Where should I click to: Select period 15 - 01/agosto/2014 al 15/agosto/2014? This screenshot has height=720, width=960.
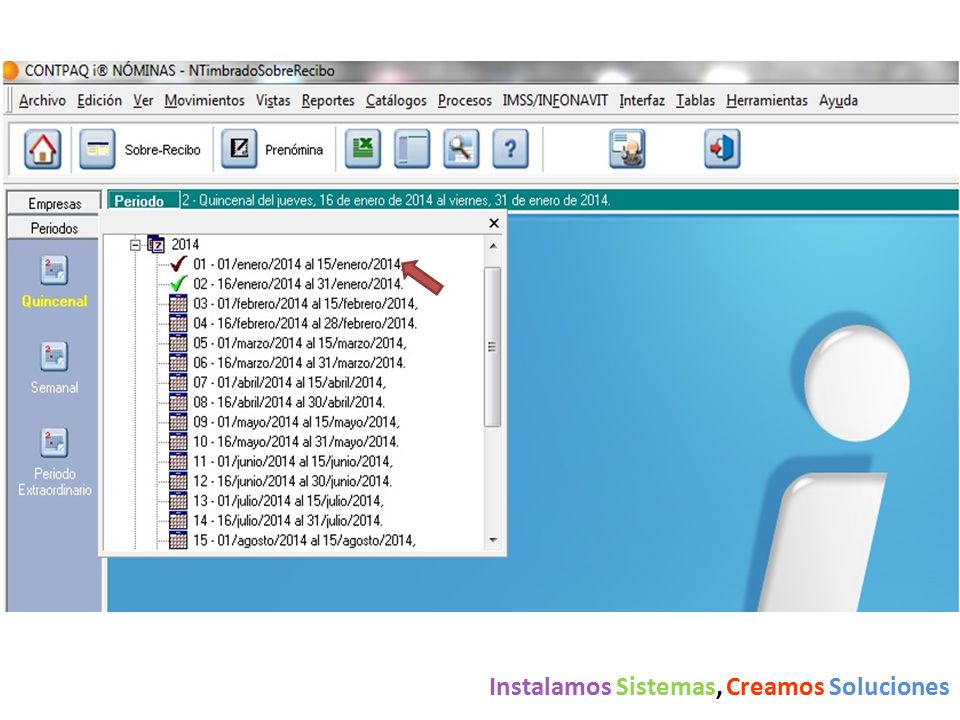(x=304, y=540)
